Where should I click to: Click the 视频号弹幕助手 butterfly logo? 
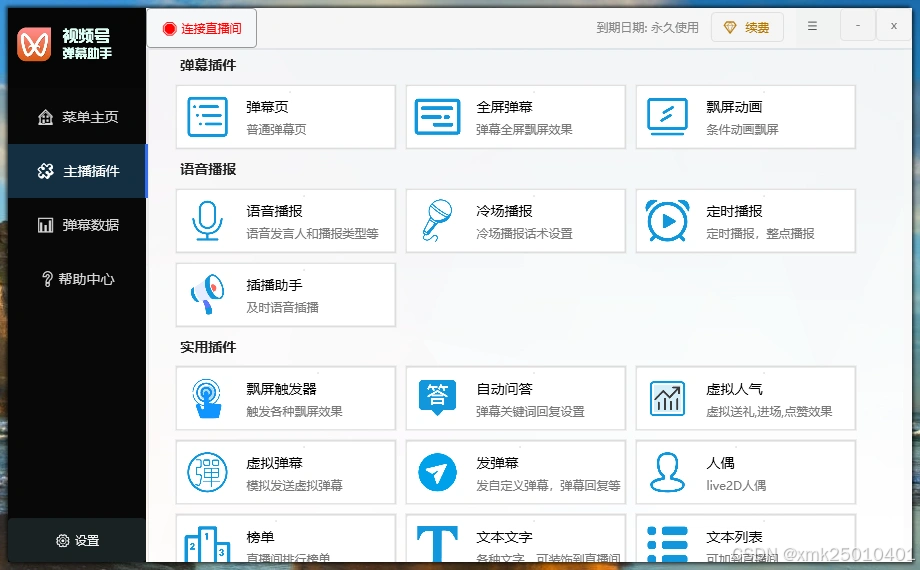click(x=34, y=44)
